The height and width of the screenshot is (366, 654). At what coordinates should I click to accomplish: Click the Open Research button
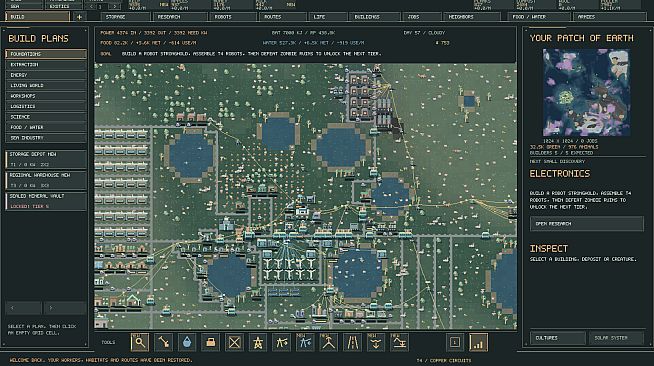(586, 224)
